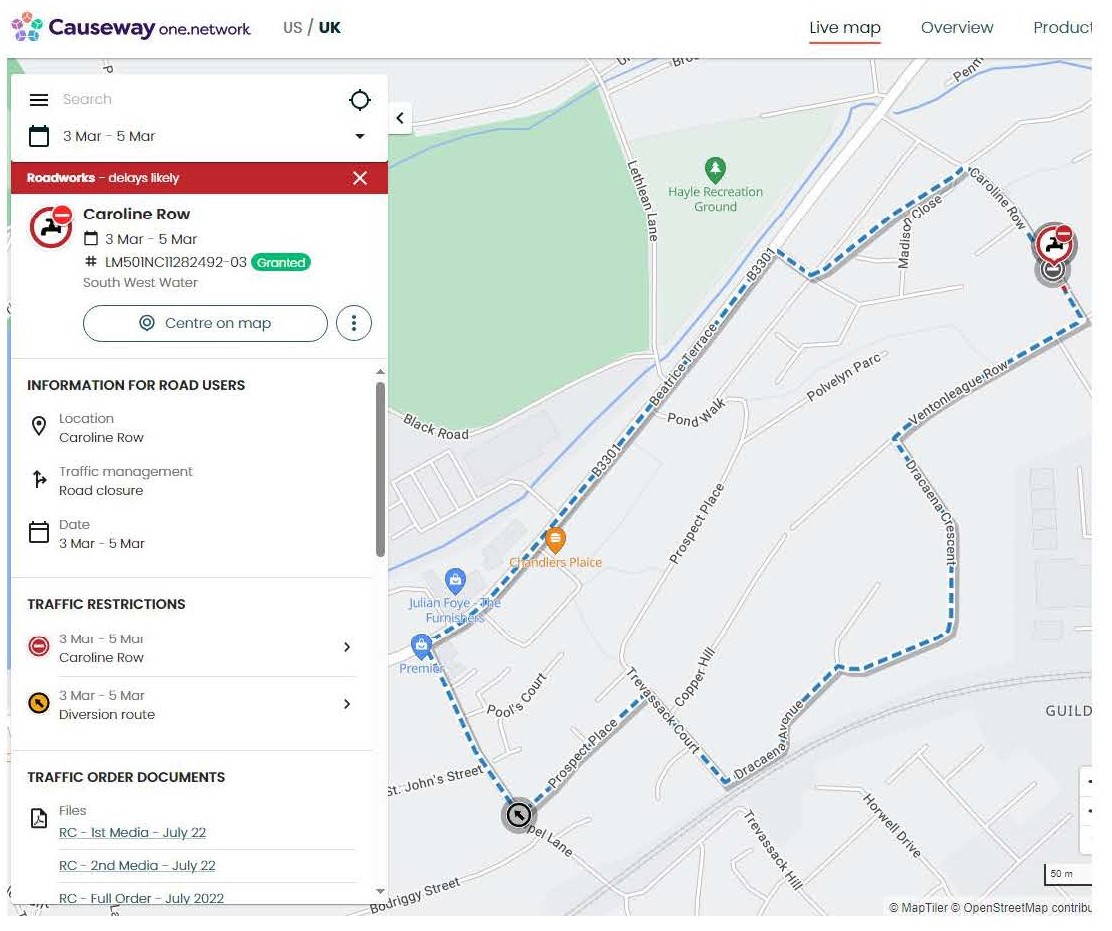Expand the Caroline Row traffic restriction

pos(347,648)
